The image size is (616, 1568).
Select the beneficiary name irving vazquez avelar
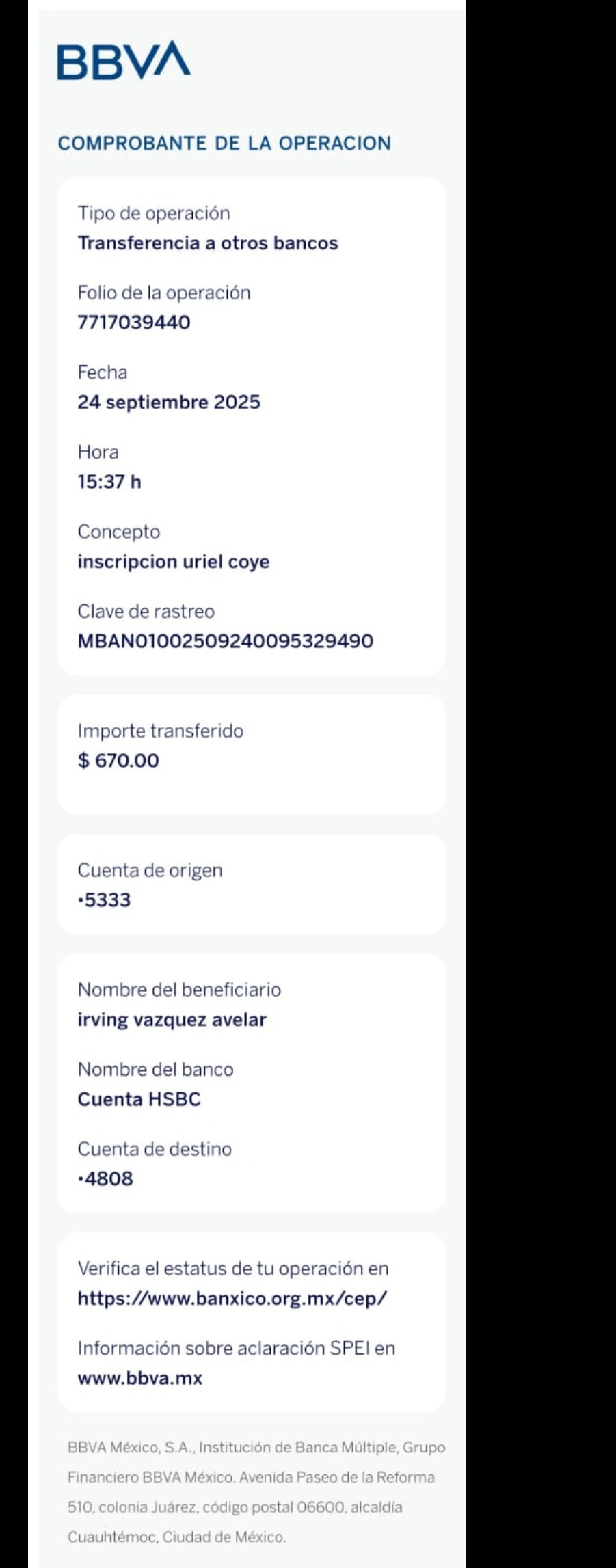(172, 1020)
